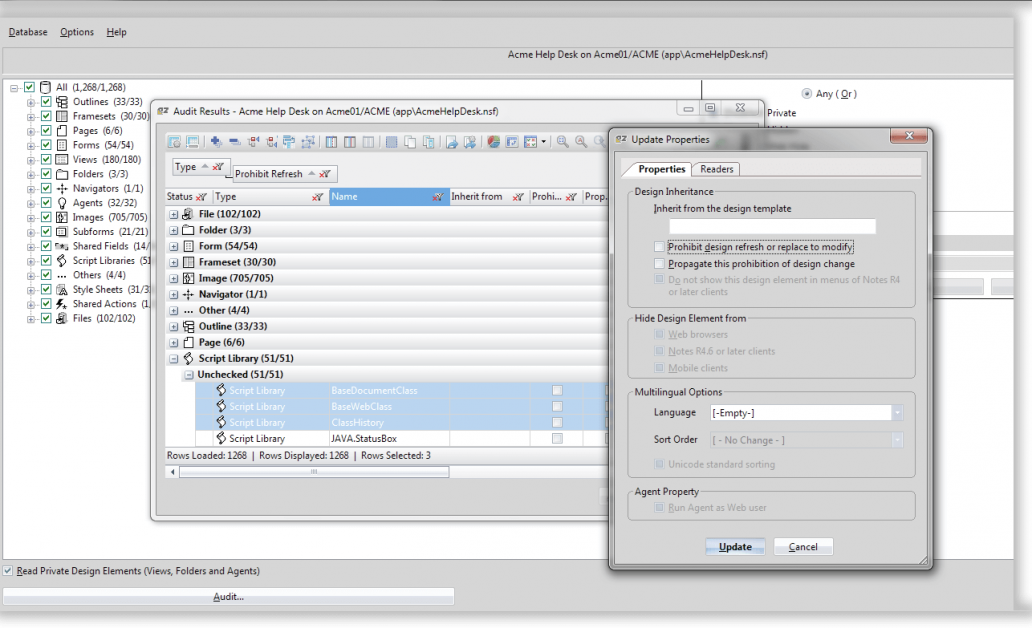Click the Folders icon in the design tree
The width and height of the screenshot is (1032, 628).
pos(62,174)
